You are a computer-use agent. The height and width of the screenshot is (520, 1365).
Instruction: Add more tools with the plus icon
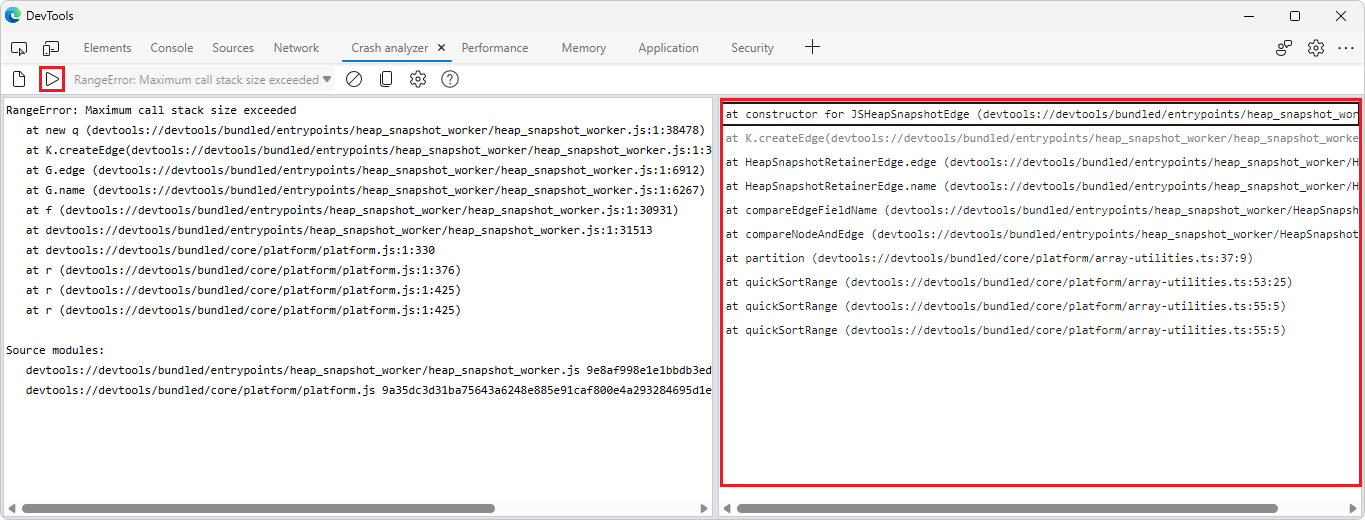tap(813, 47)
